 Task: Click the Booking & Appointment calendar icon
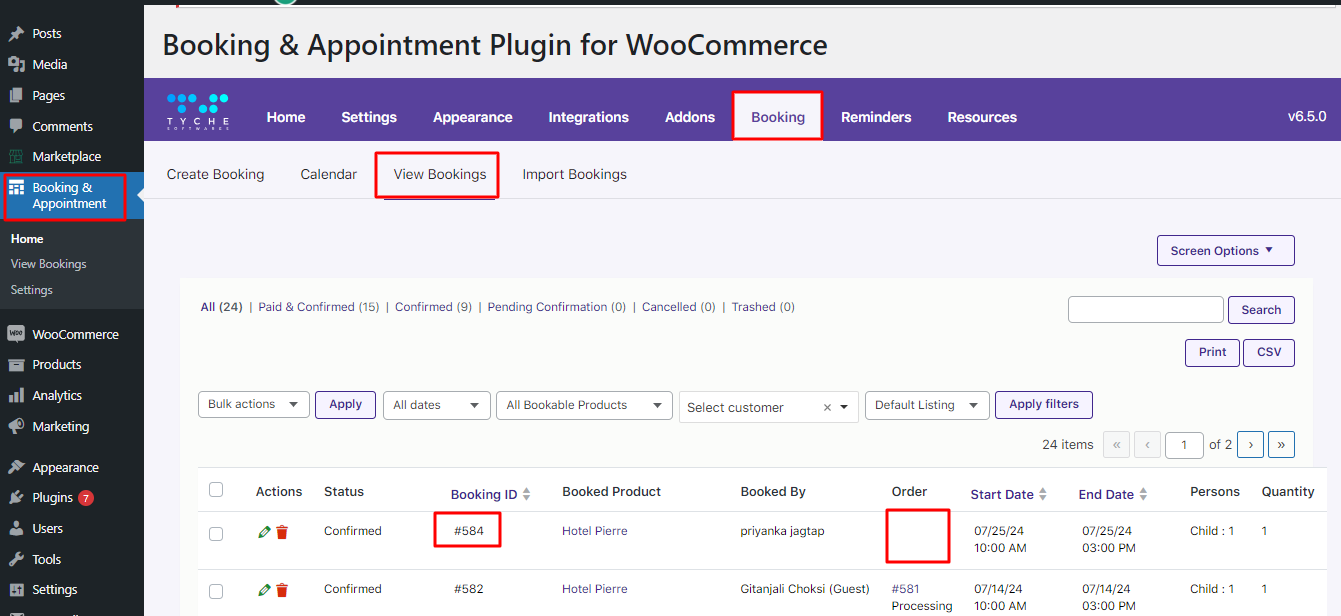click(16, 187)
